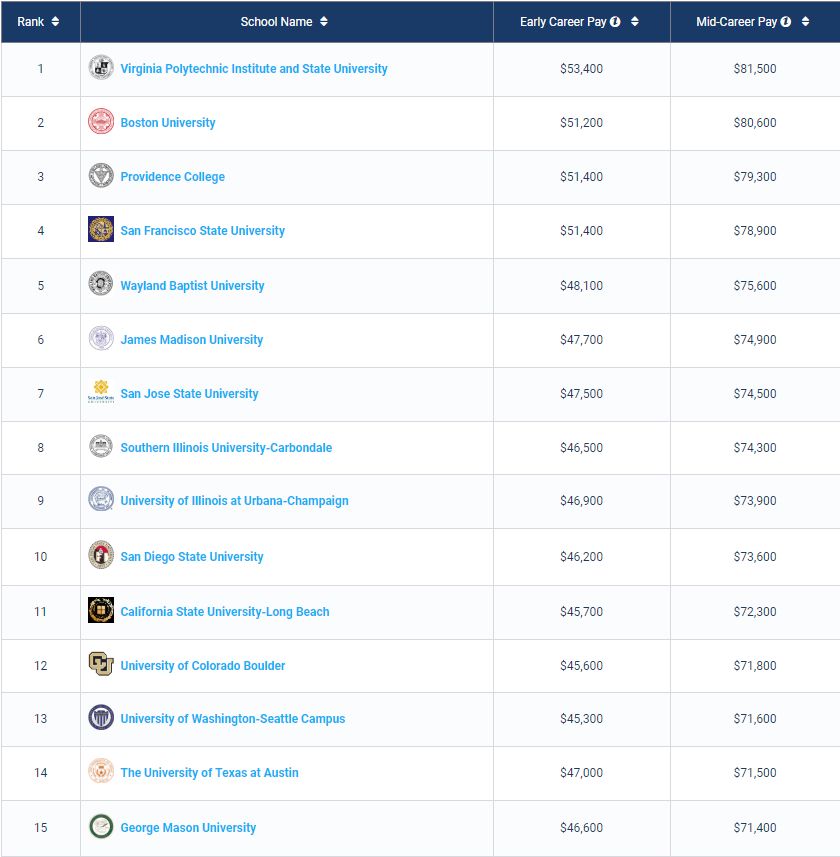840x857 pixels.
Task: Sort by Early Career Pay arrows
Action: click(x=635, y=21)
